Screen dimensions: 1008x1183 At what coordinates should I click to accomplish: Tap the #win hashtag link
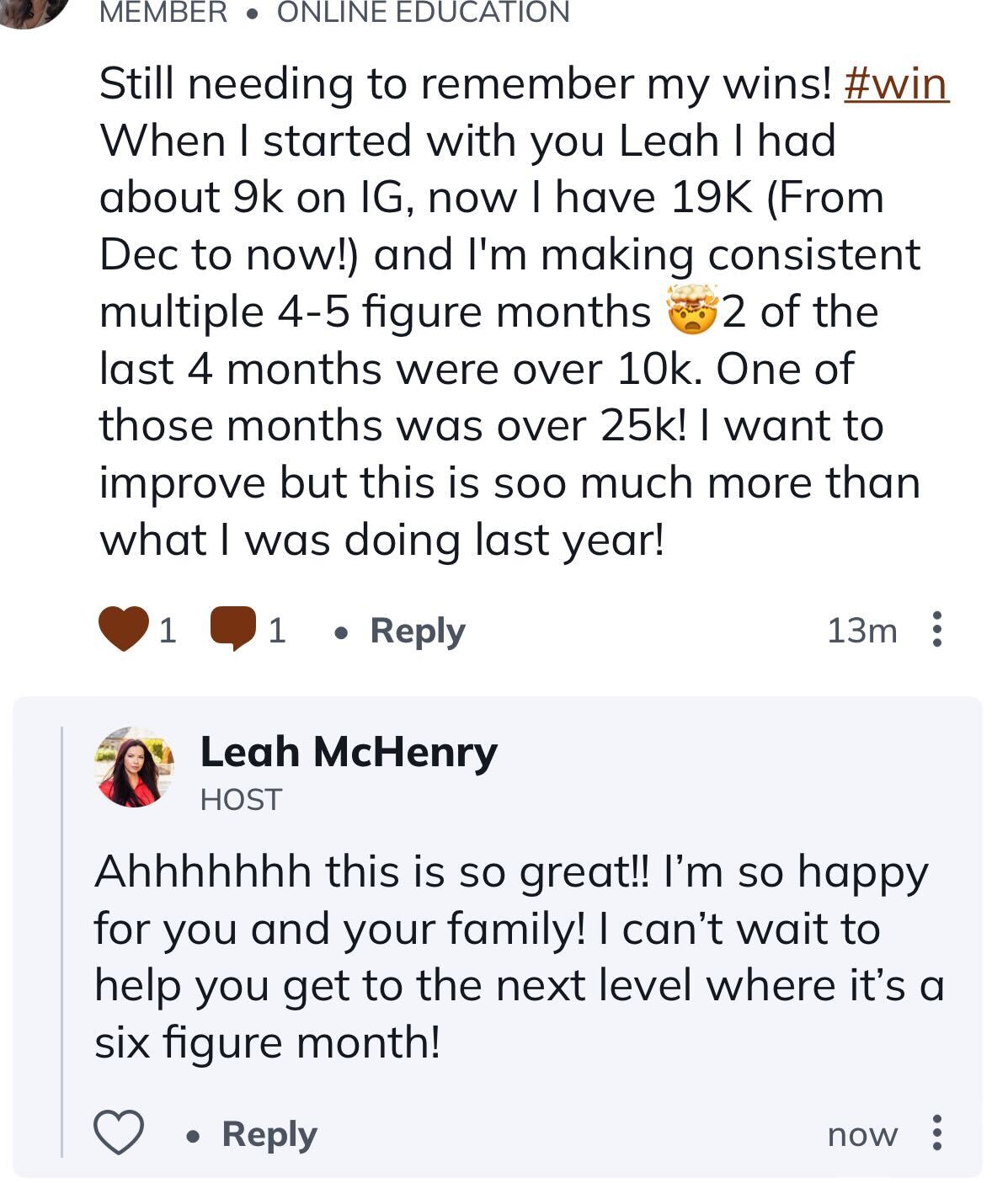point(896,83)
